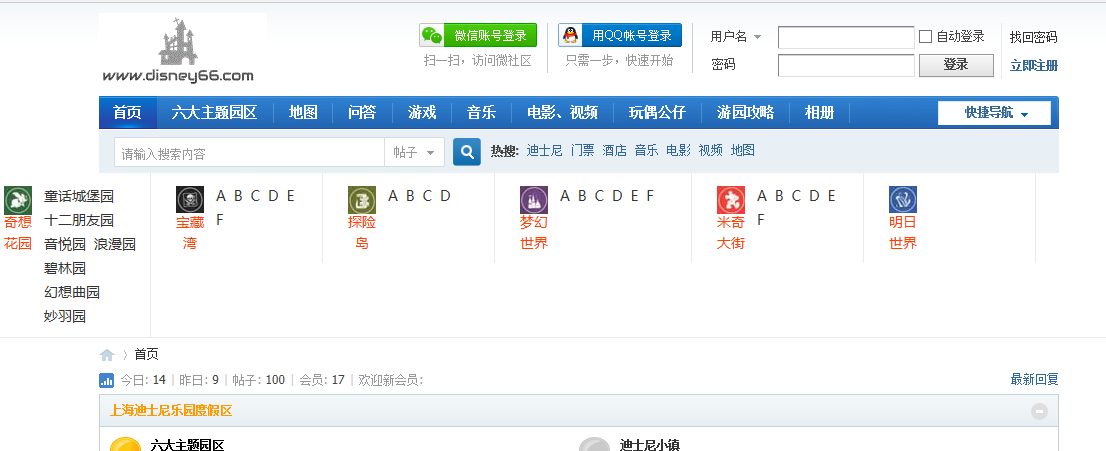Click the 明日世界 park name link
Image resolution: width=1106 pixels, height=451 pixels.
(903, 233)
